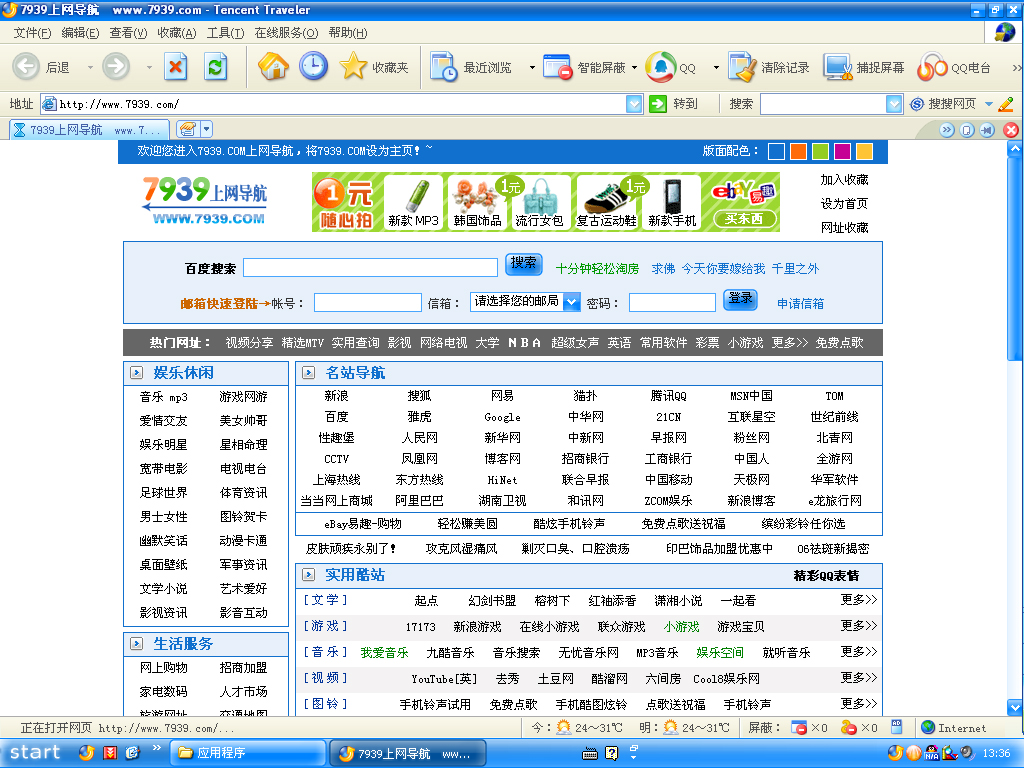Click 捕捉屏幕 screen capture icon
Viewport: 1024px width, 768px height.
pyautogui.click(x=837, y=67)
